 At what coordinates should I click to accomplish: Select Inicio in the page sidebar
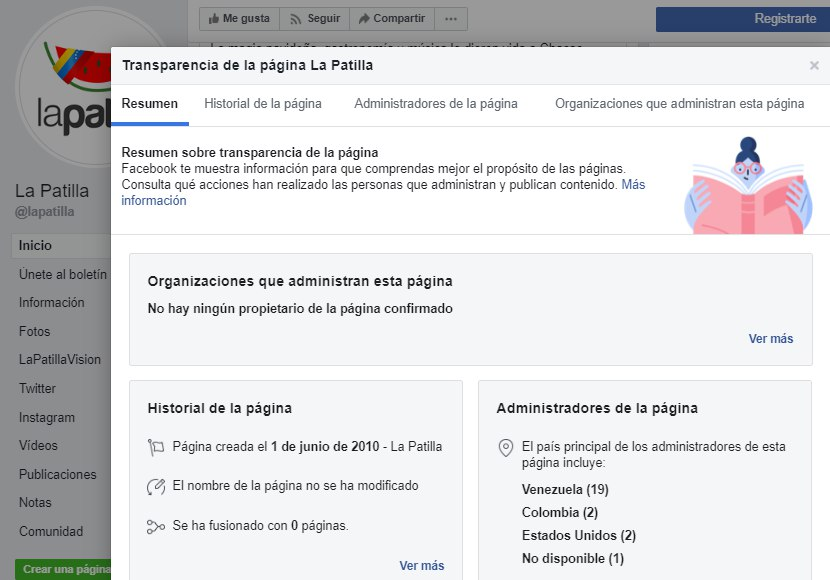[x=61, y=246]
